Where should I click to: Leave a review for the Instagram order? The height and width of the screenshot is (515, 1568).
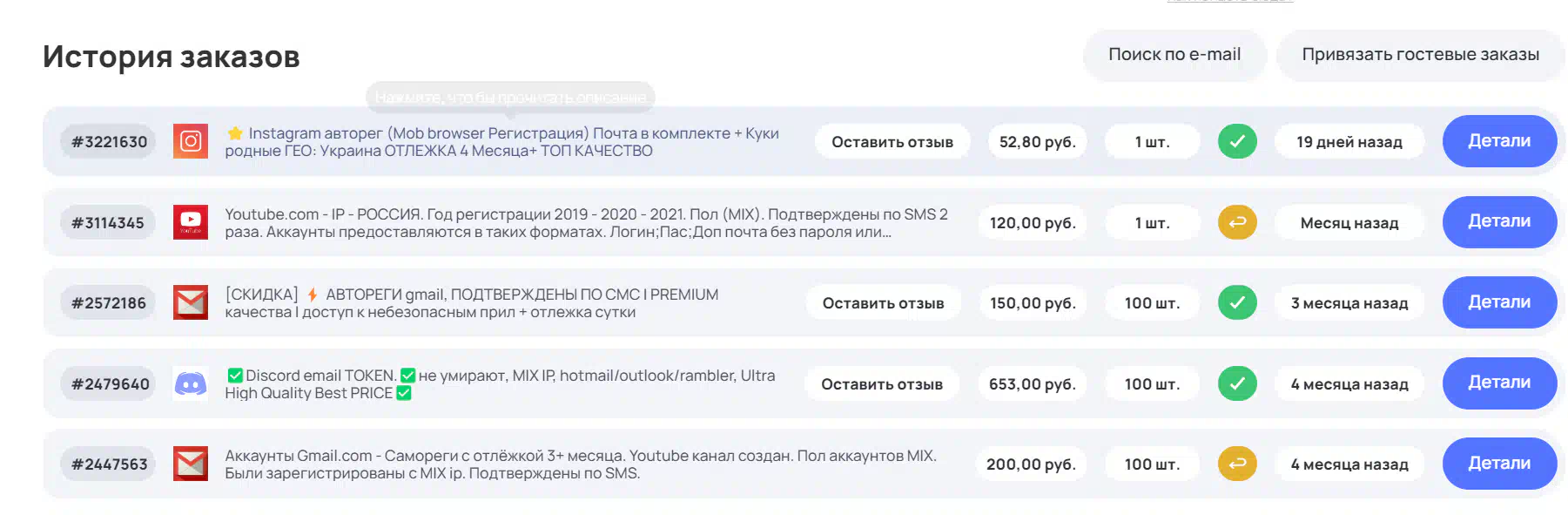pyautogui.click(x=892, y=142)
